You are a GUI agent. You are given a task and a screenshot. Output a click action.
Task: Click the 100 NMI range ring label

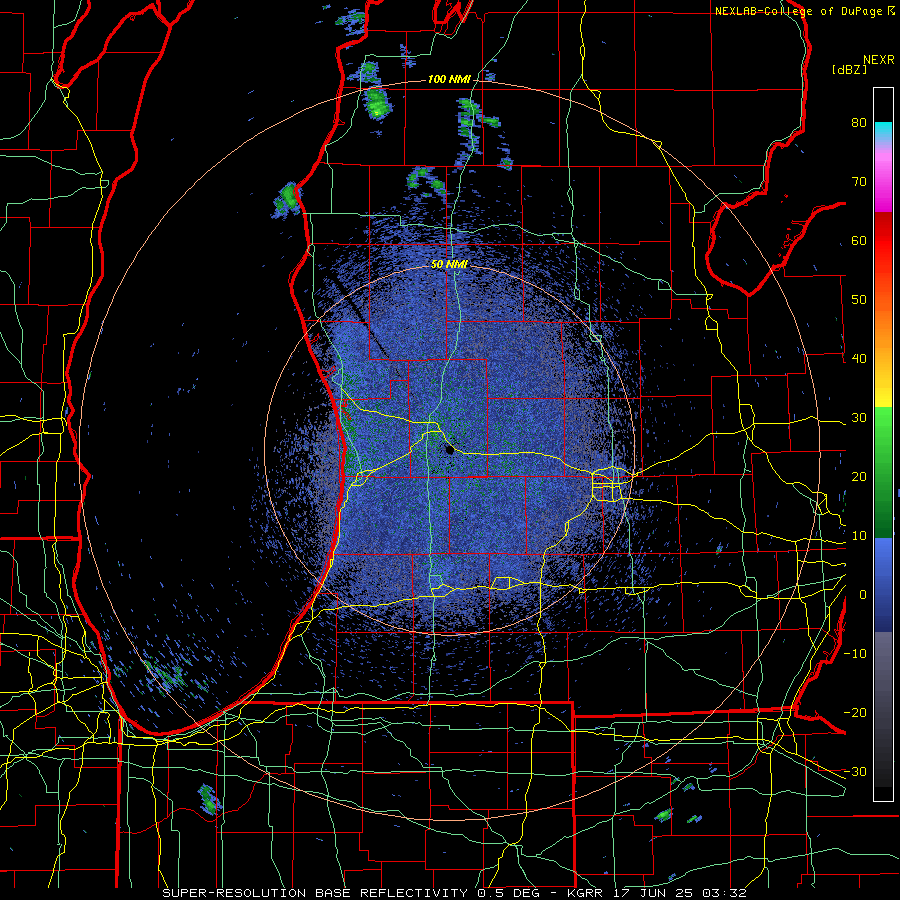(449, 79)
